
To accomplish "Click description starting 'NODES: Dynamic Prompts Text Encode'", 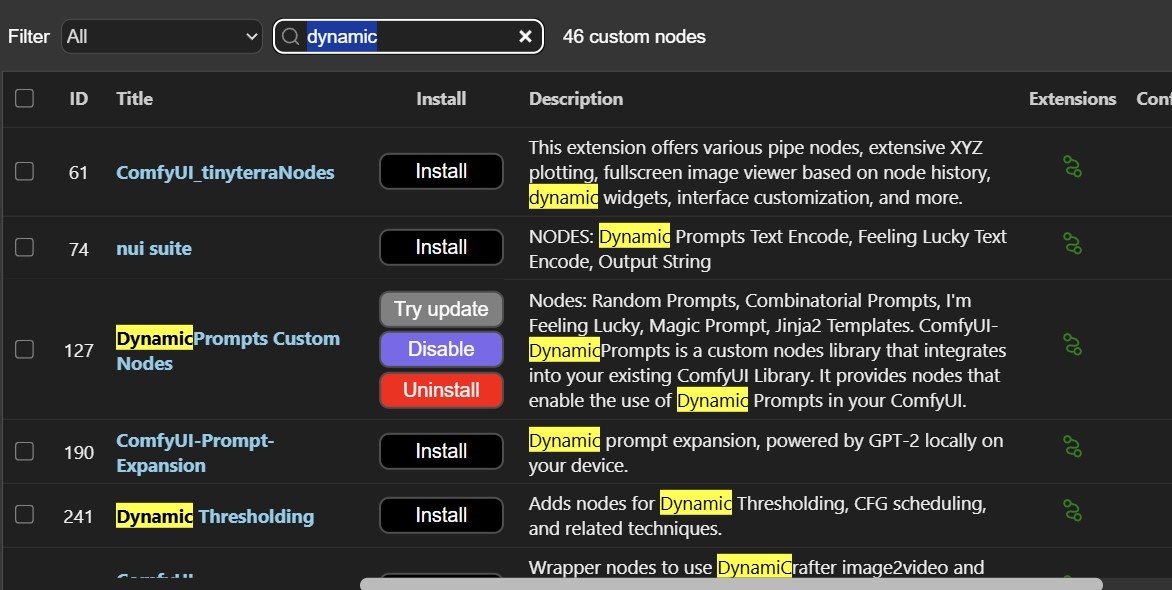I will (x=768, y=249).
